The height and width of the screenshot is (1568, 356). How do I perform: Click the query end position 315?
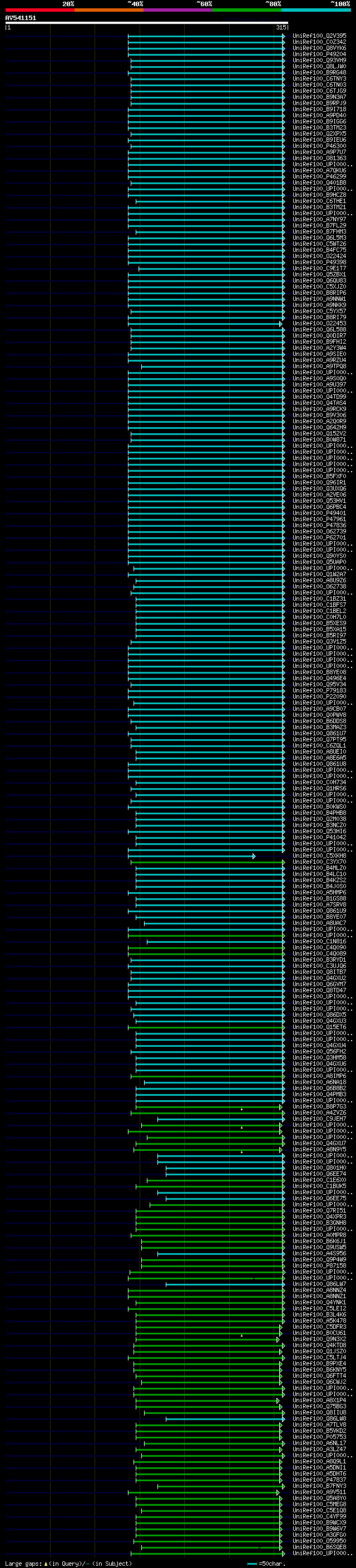point(281,27)
